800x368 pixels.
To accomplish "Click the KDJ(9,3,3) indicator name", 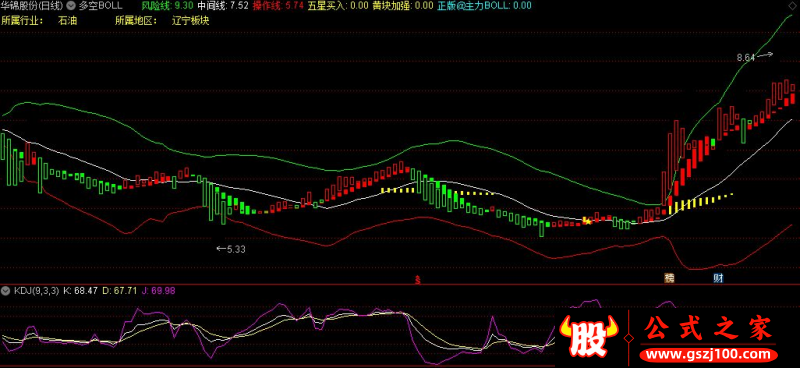I will click(36, 291).
